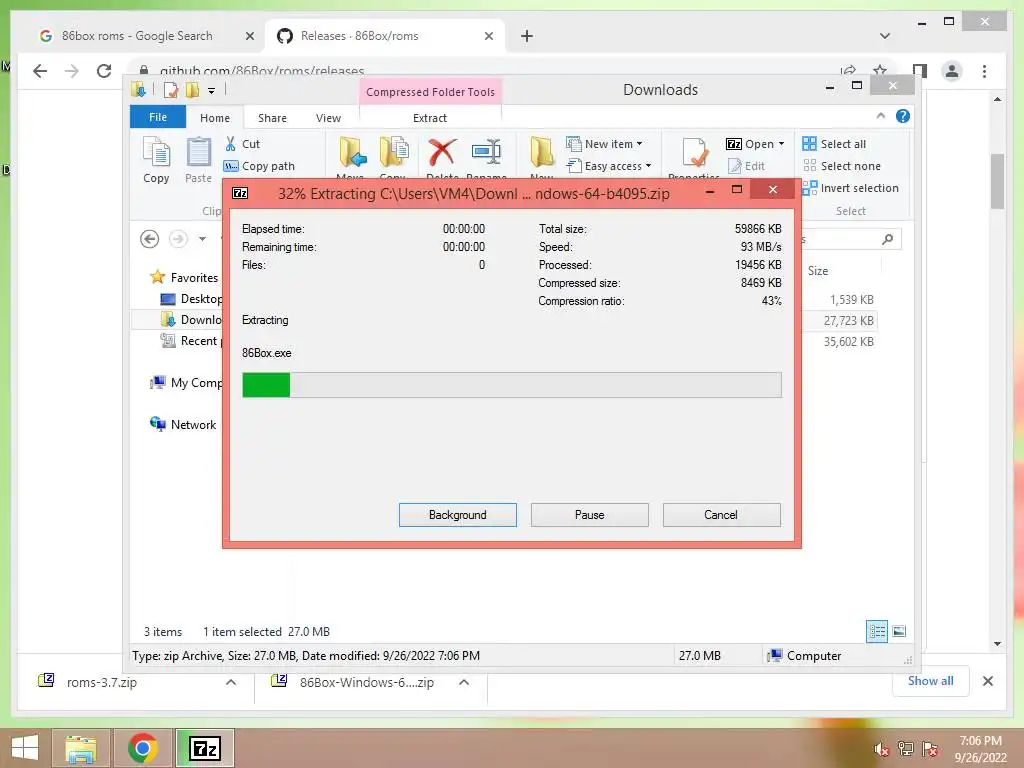Click Background button in 7-Zip dialog
Viewport: 1024px width, 768px height.
point(458,515)
